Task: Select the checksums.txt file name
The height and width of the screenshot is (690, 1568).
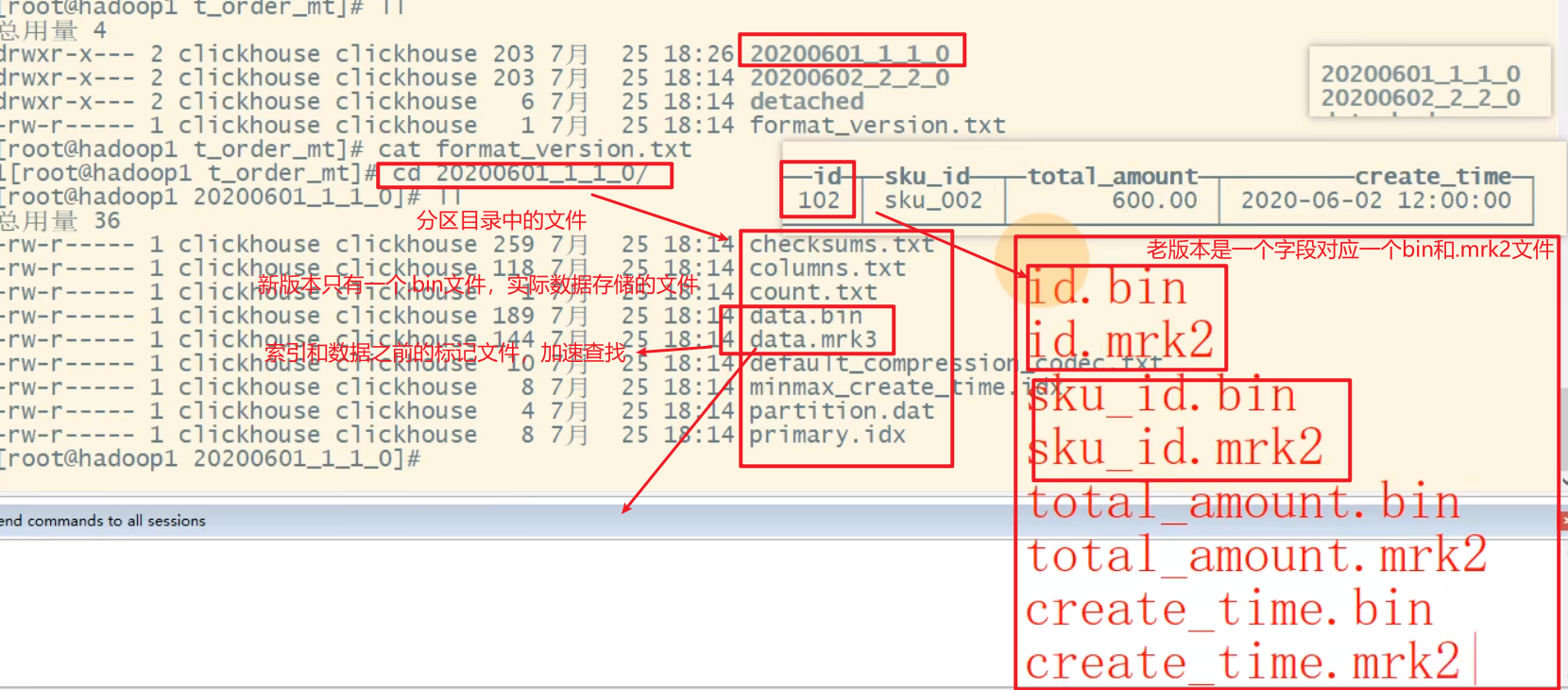Action: 842,245
